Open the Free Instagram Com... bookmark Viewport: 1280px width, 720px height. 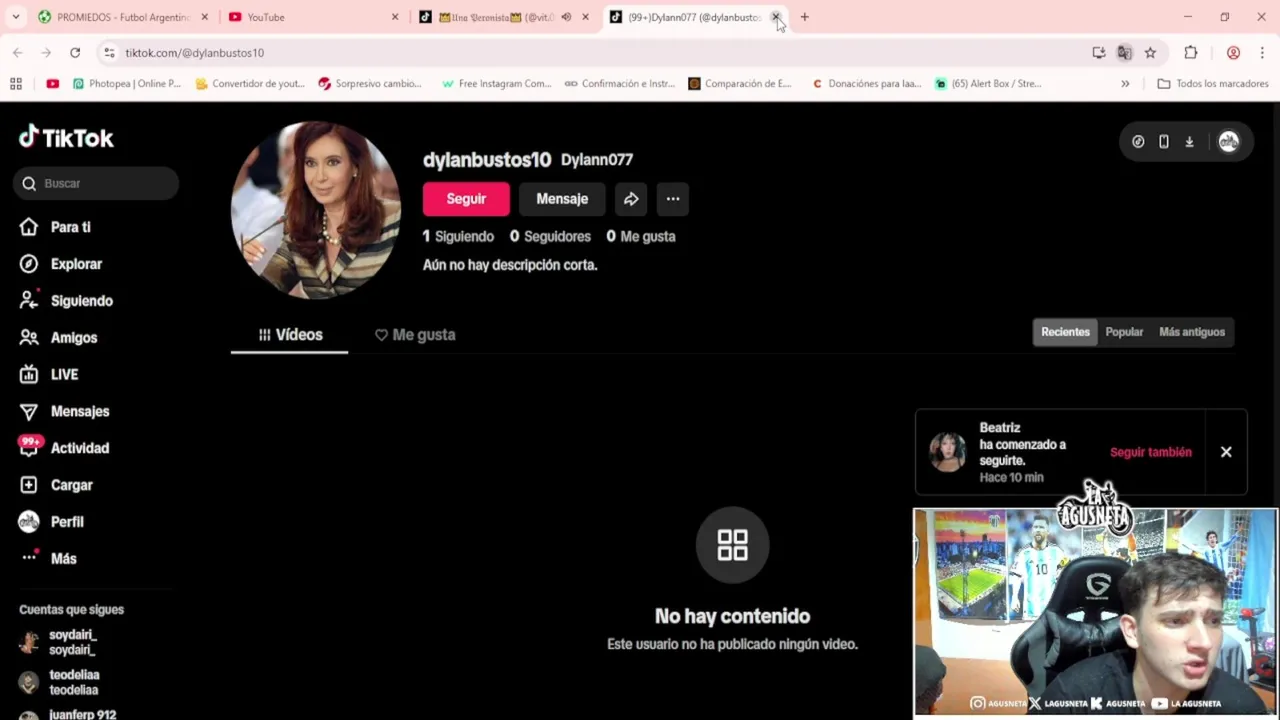[x=496, y=84]
